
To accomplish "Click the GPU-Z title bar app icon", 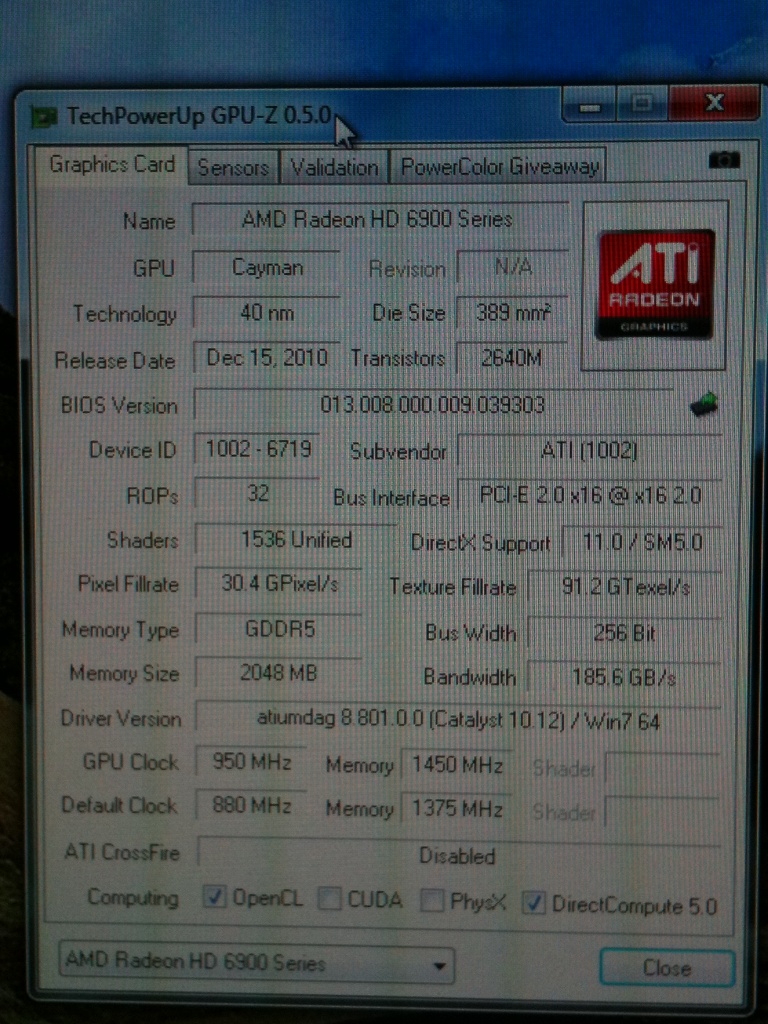I will (x=44, y=118).
